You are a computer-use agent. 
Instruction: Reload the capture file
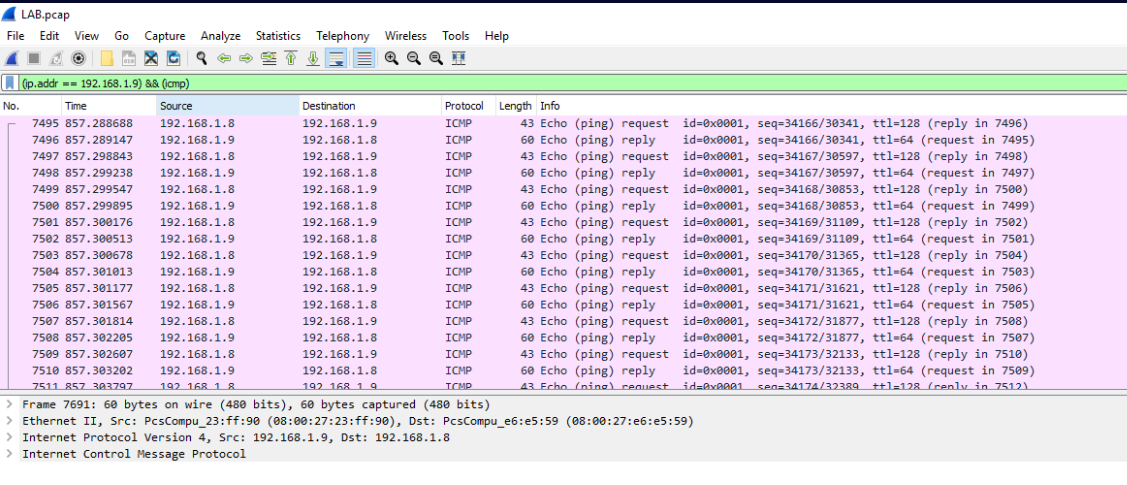point(173,59)
